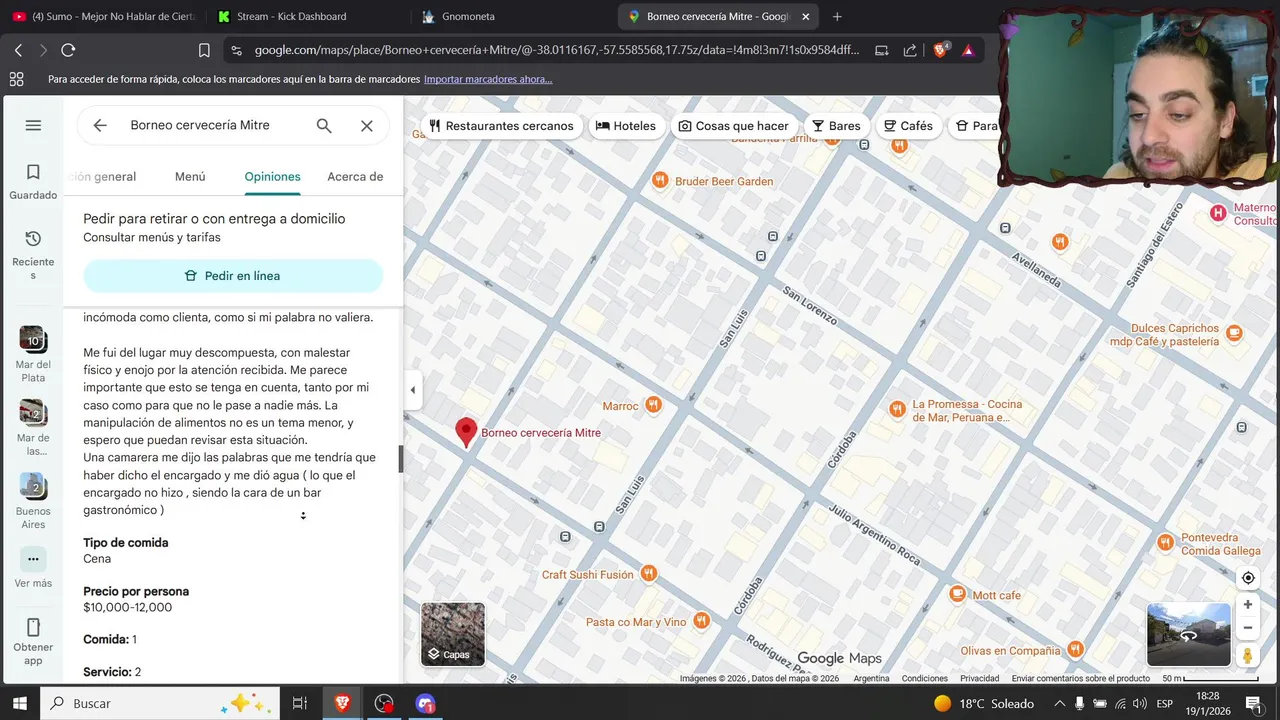
Task: Open the Capas layers thumbnail
Action: 453,634
